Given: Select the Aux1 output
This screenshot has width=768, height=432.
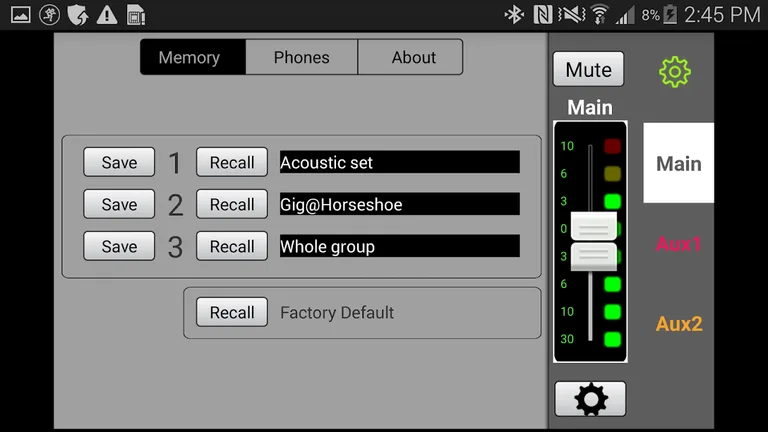Looking at the screenshot, I should 678,243.
